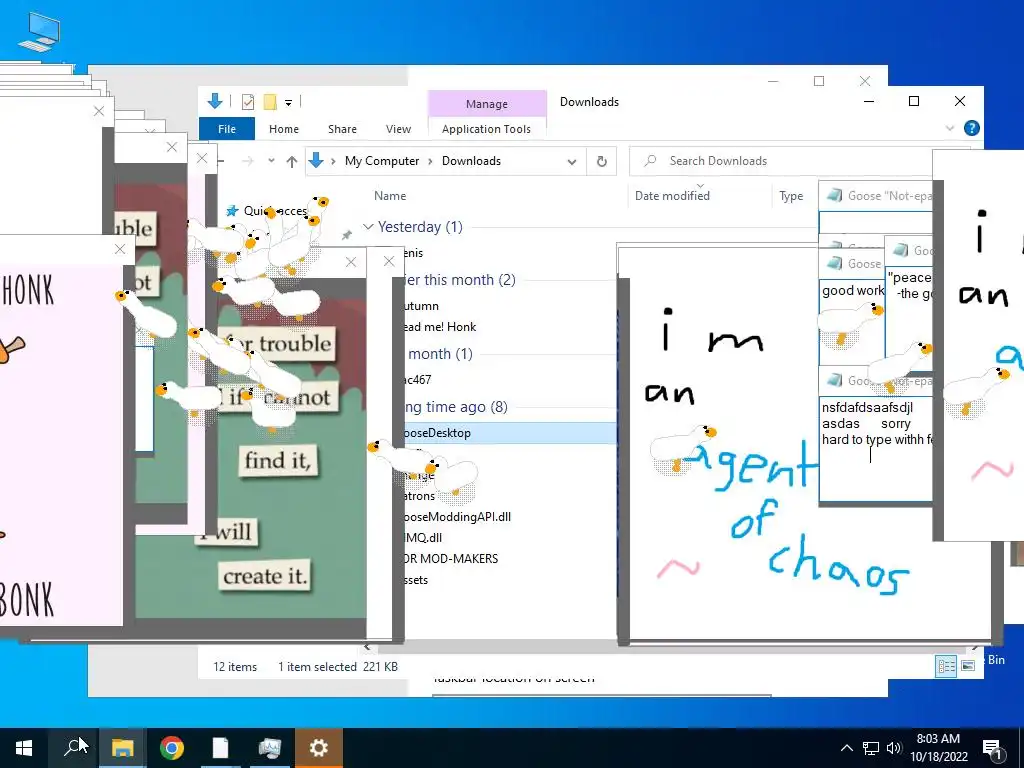Sort by the Type column header
This screenshot has height=768, width=1024.
(x=791, y=196)
